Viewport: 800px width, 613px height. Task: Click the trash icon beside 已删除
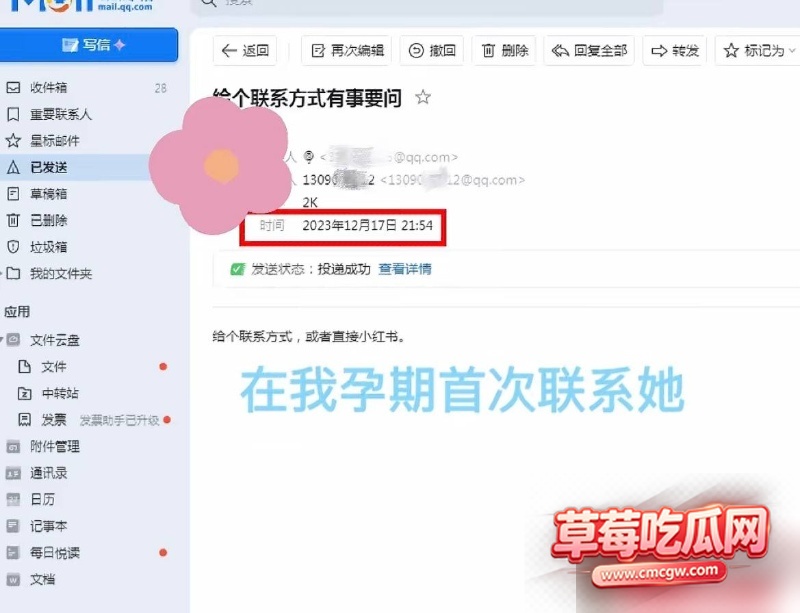pyautogui.click(x=13, y=220)
